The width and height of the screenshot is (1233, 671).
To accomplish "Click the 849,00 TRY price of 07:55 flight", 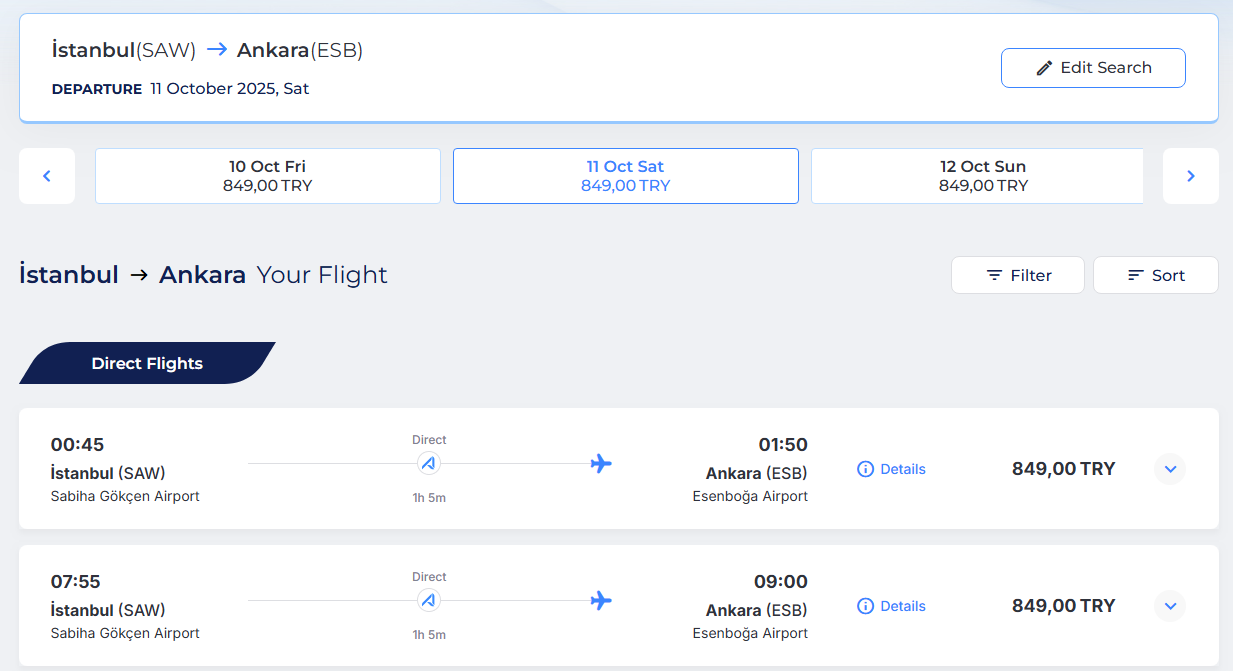I will (1063, 605).
